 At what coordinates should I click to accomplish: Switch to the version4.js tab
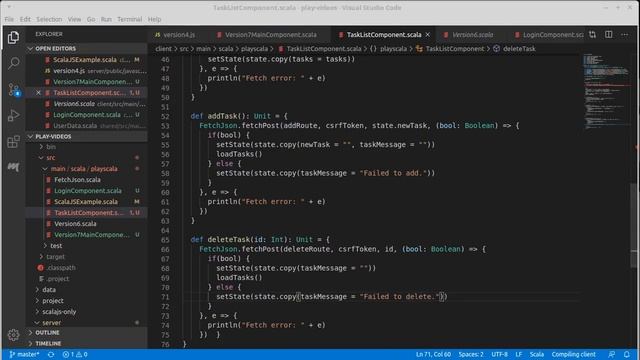(179, 35)
